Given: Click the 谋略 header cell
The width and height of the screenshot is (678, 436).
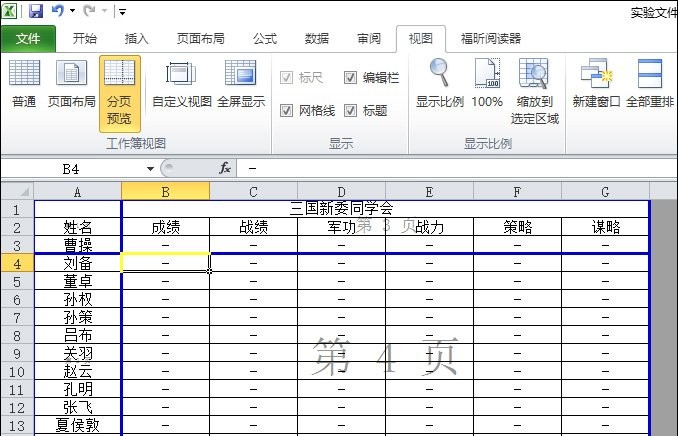Looking at the screenshot, I should click(x=605, y=227).
